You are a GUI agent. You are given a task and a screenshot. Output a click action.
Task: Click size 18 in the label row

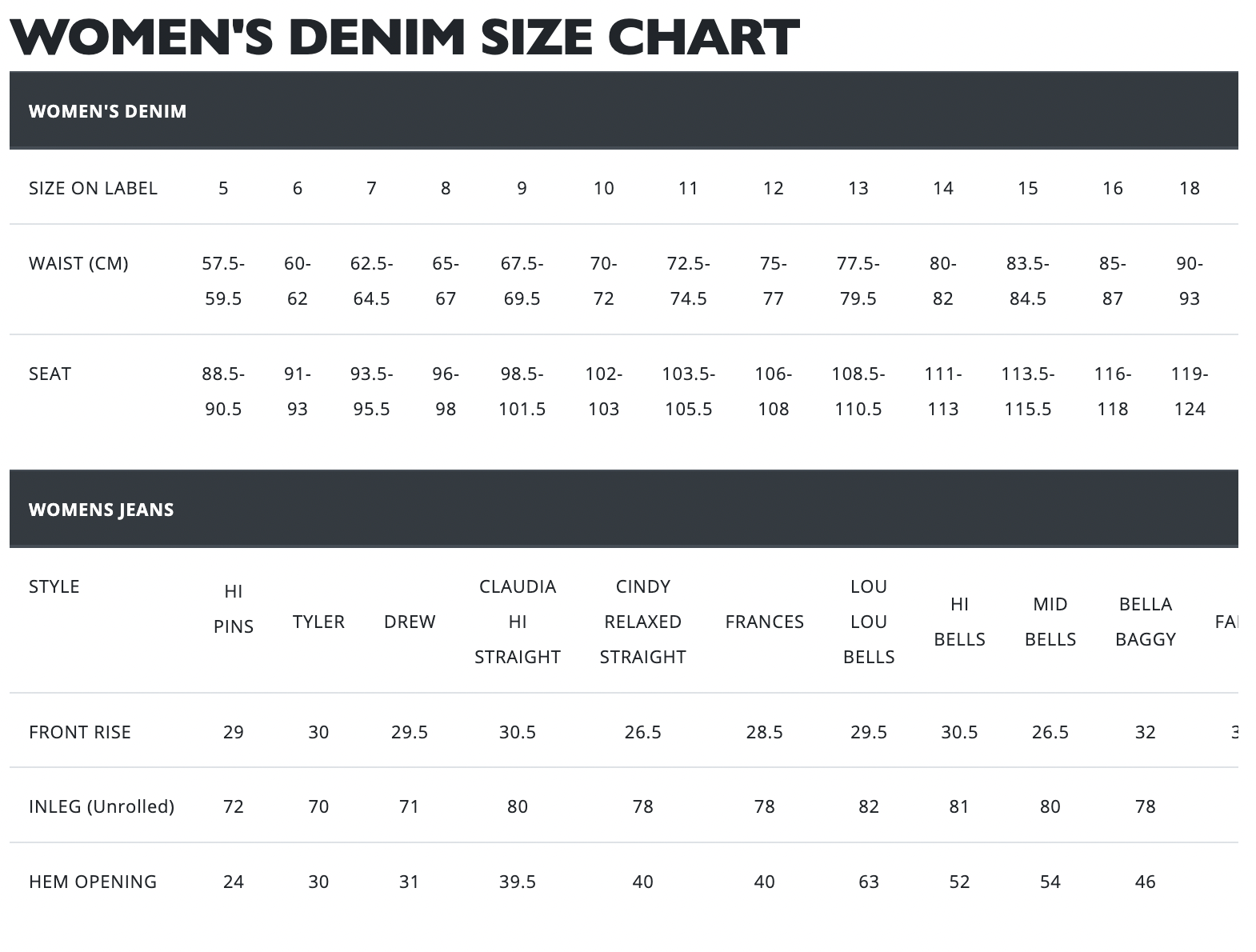coord(1189,188)
